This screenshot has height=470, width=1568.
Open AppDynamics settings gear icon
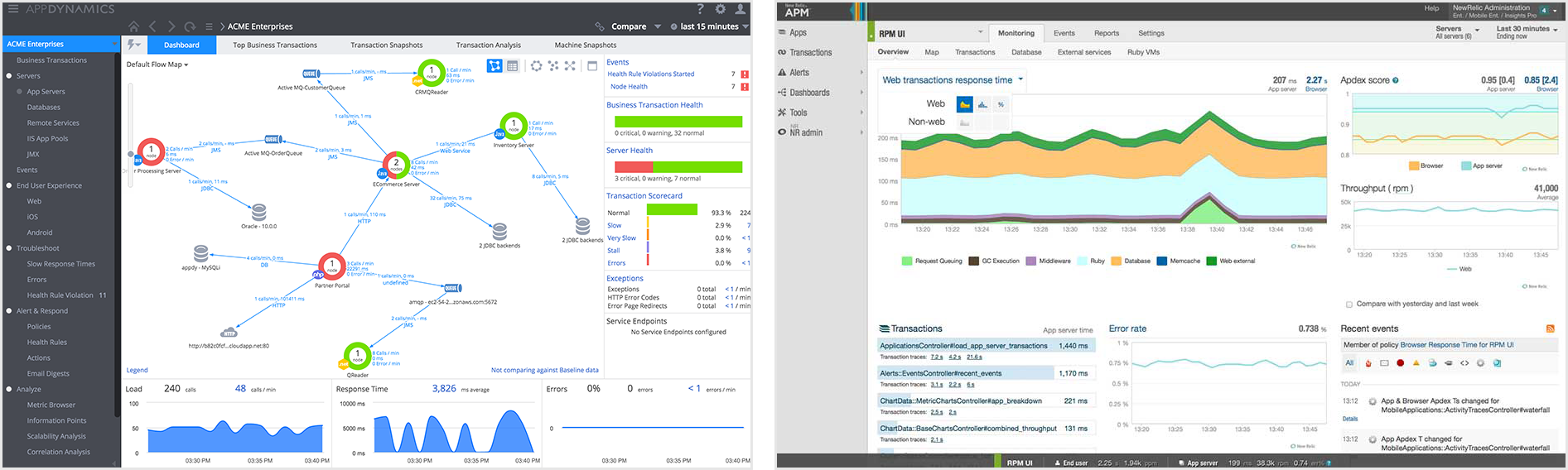(x=721, y=9)
